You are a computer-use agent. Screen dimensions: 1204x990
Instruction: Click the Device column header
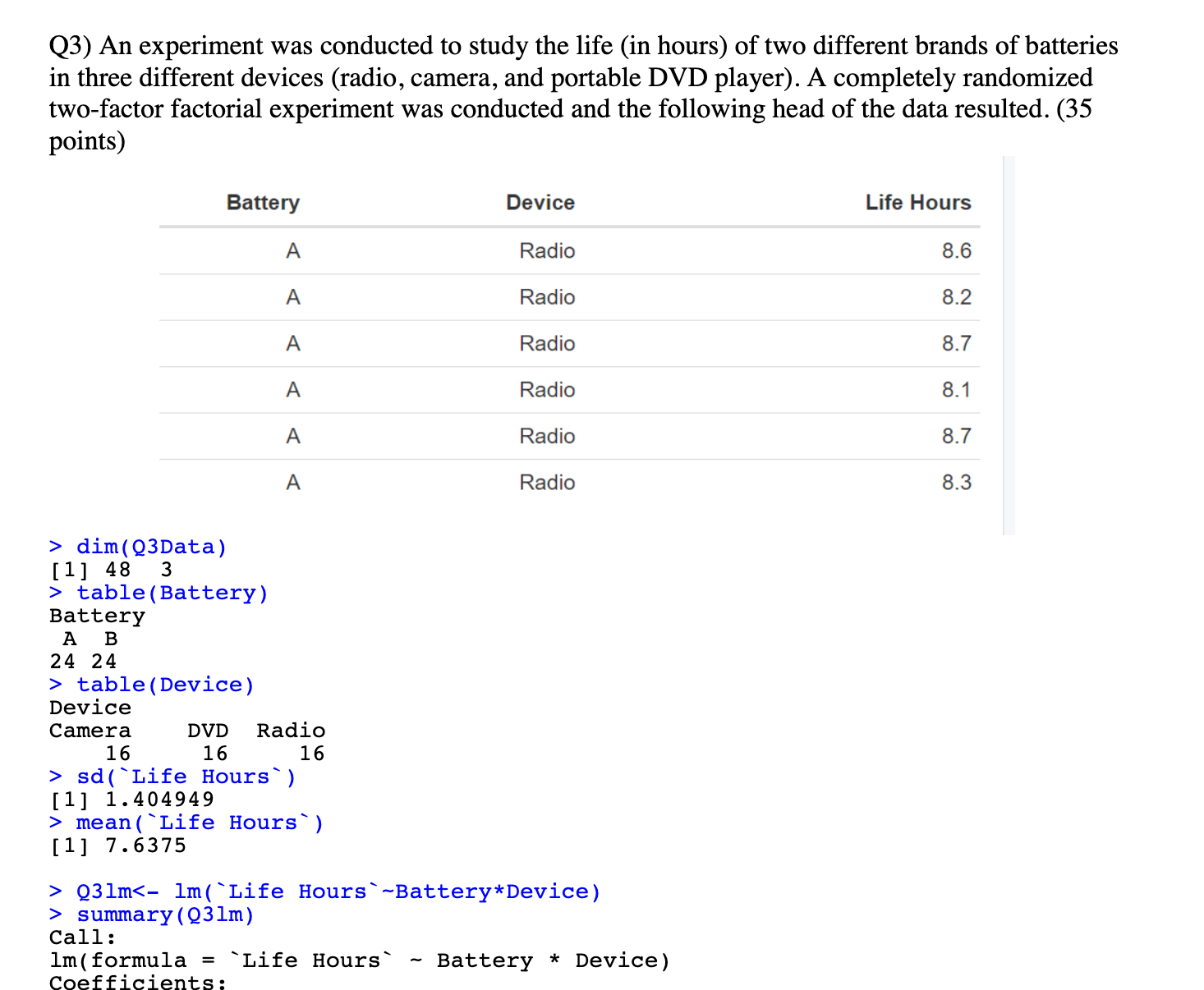tap(539, 202)
